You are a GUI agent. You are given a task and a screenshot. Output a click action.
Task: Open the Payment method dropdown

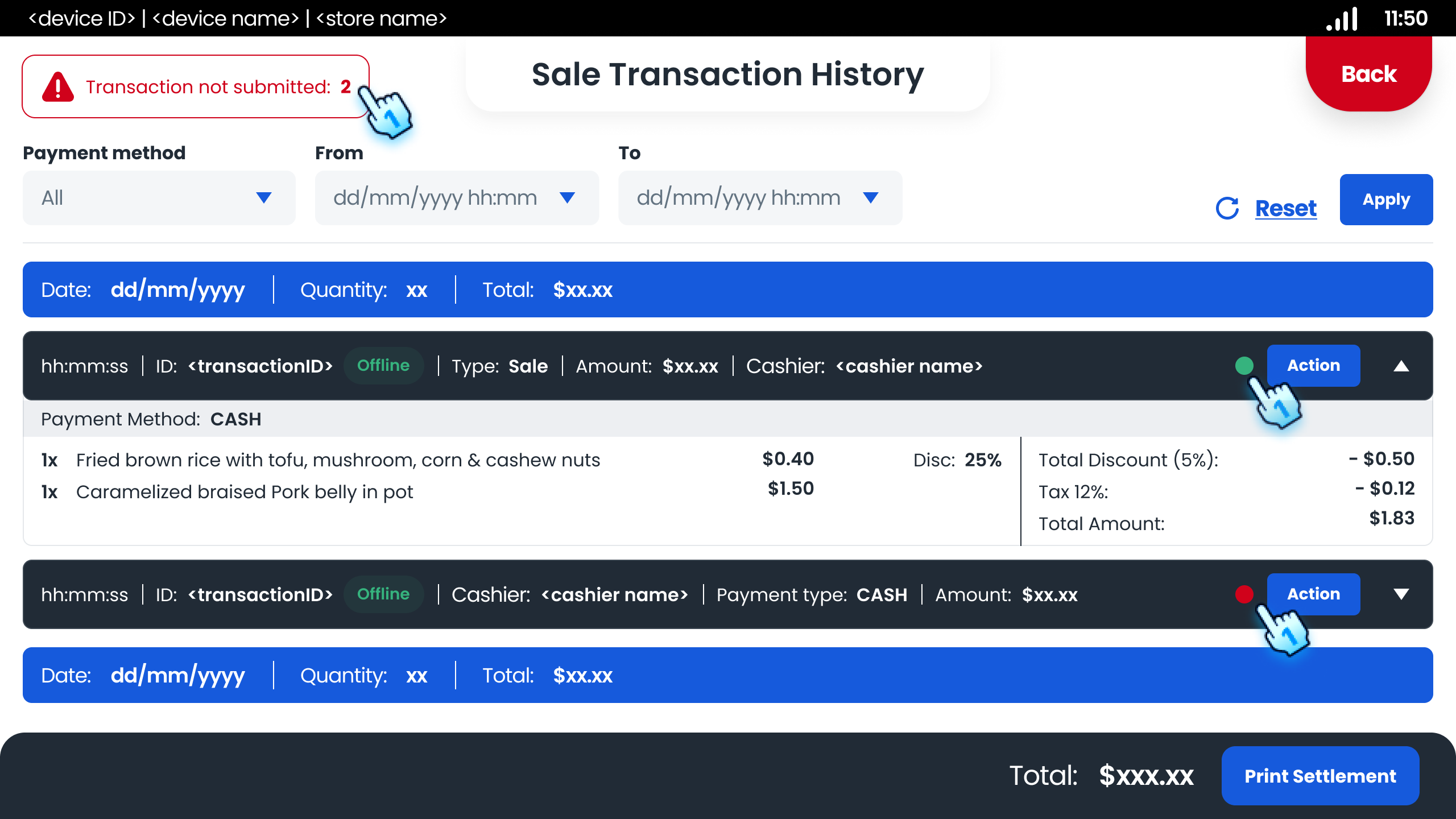tap(159, 197)
